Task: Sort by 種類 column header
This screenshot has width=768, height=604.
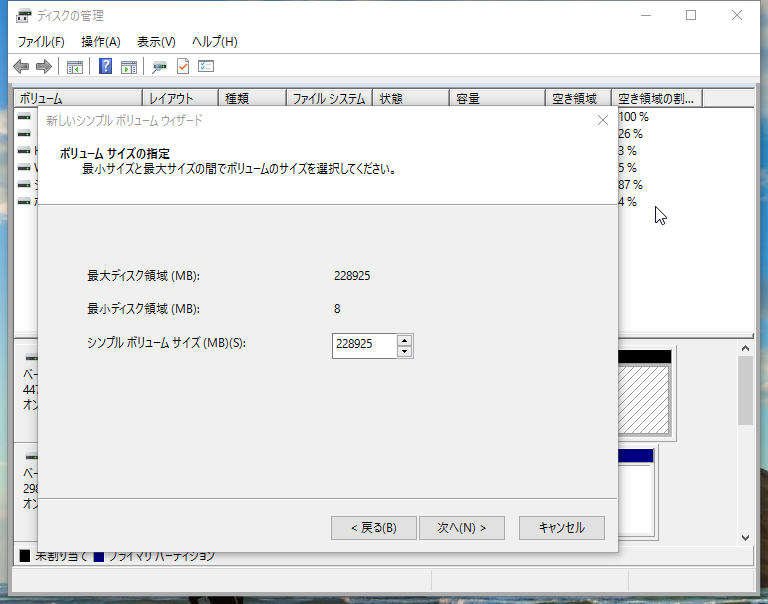Action: click(x=252, y=98)
